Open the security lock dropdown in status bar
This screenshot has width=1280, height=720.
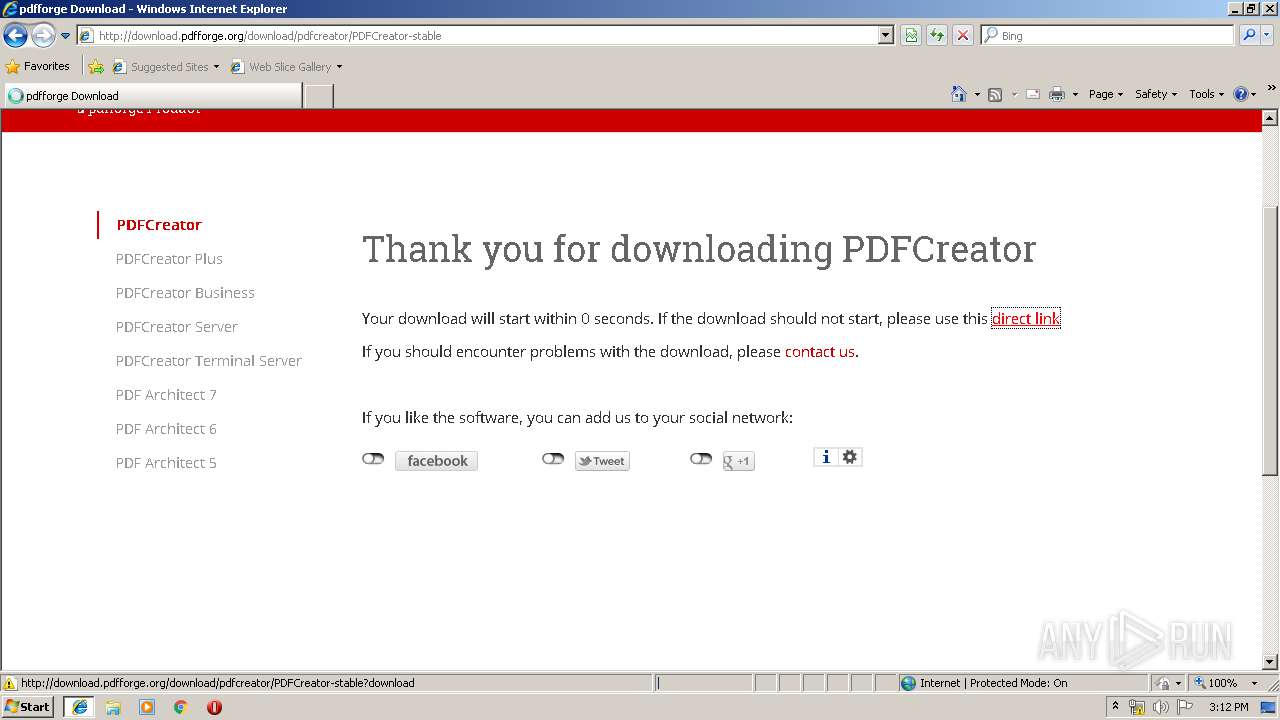1167,683
